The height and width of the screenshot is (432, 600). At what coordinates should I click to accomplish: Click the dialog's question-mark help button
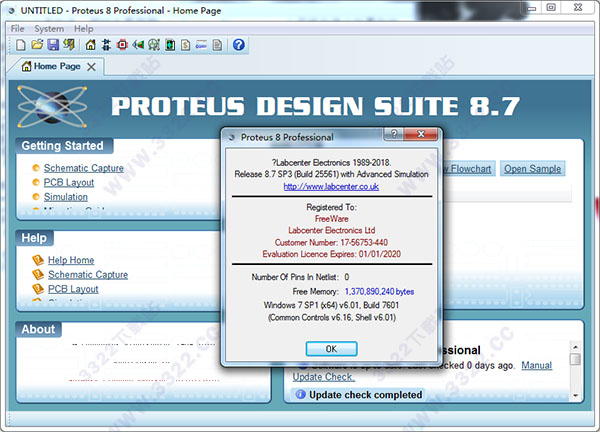[394, 134]
